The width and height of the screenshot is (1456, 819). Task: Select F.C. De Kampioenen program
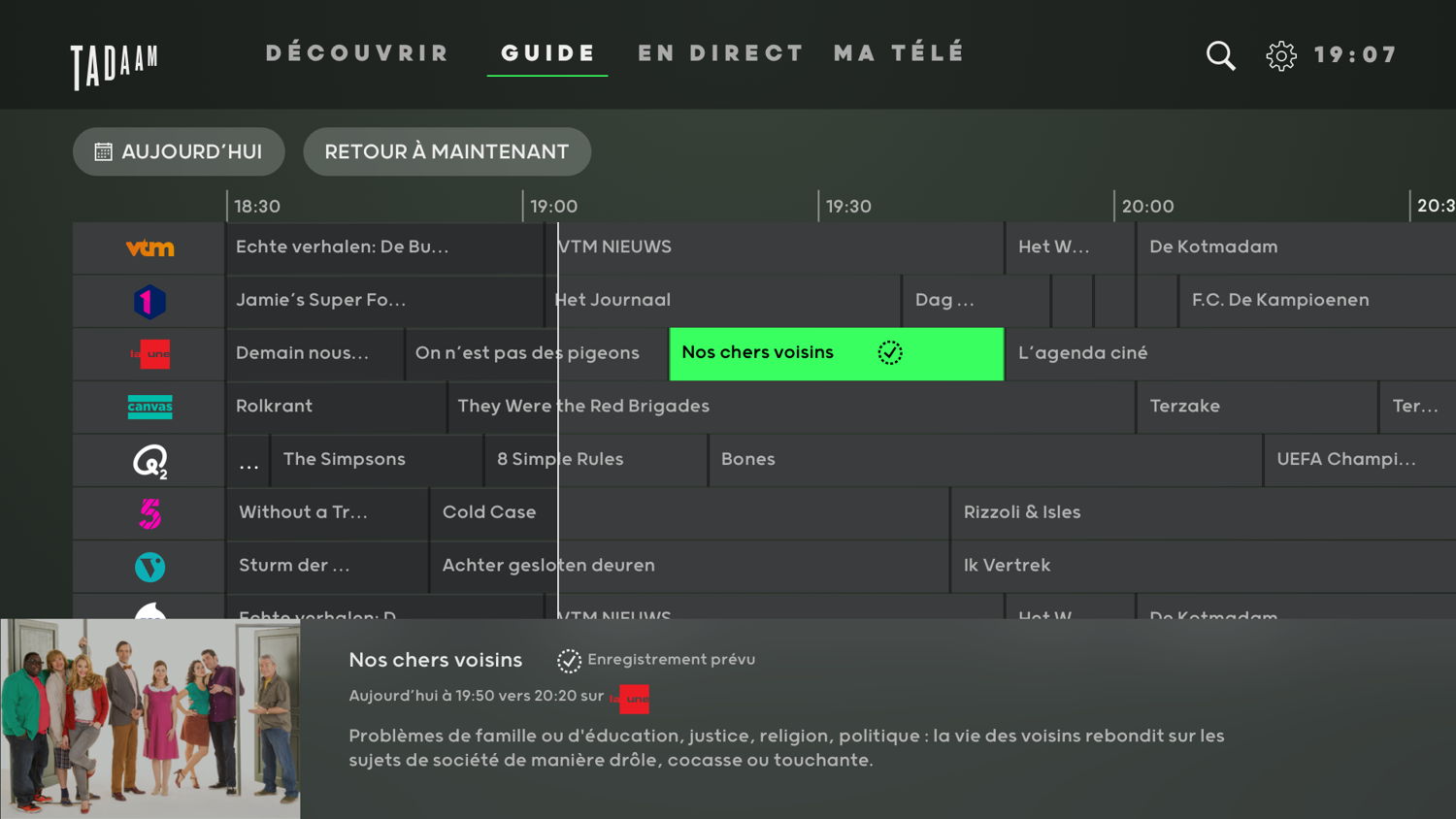1318,301
